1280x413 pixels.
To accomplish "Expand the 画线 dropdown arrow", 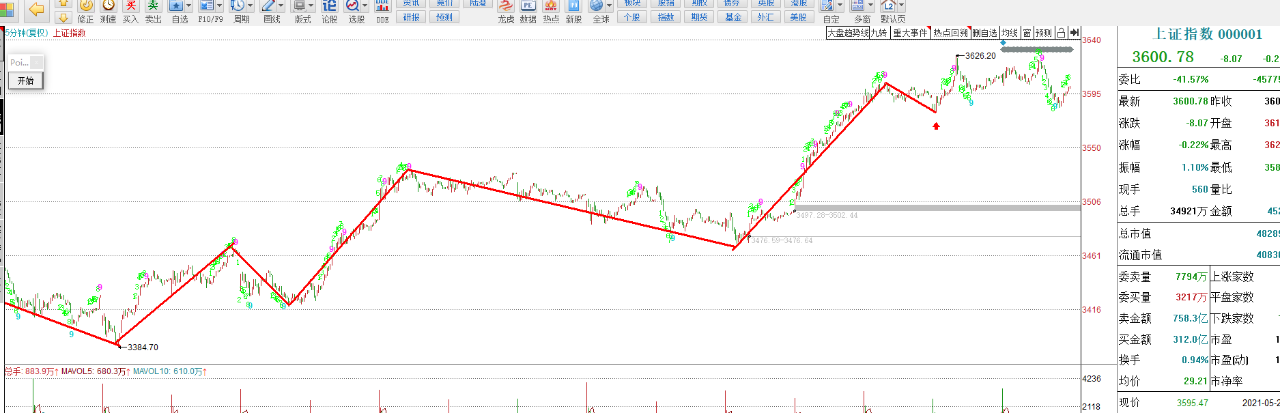I will (x=281, y=5).
